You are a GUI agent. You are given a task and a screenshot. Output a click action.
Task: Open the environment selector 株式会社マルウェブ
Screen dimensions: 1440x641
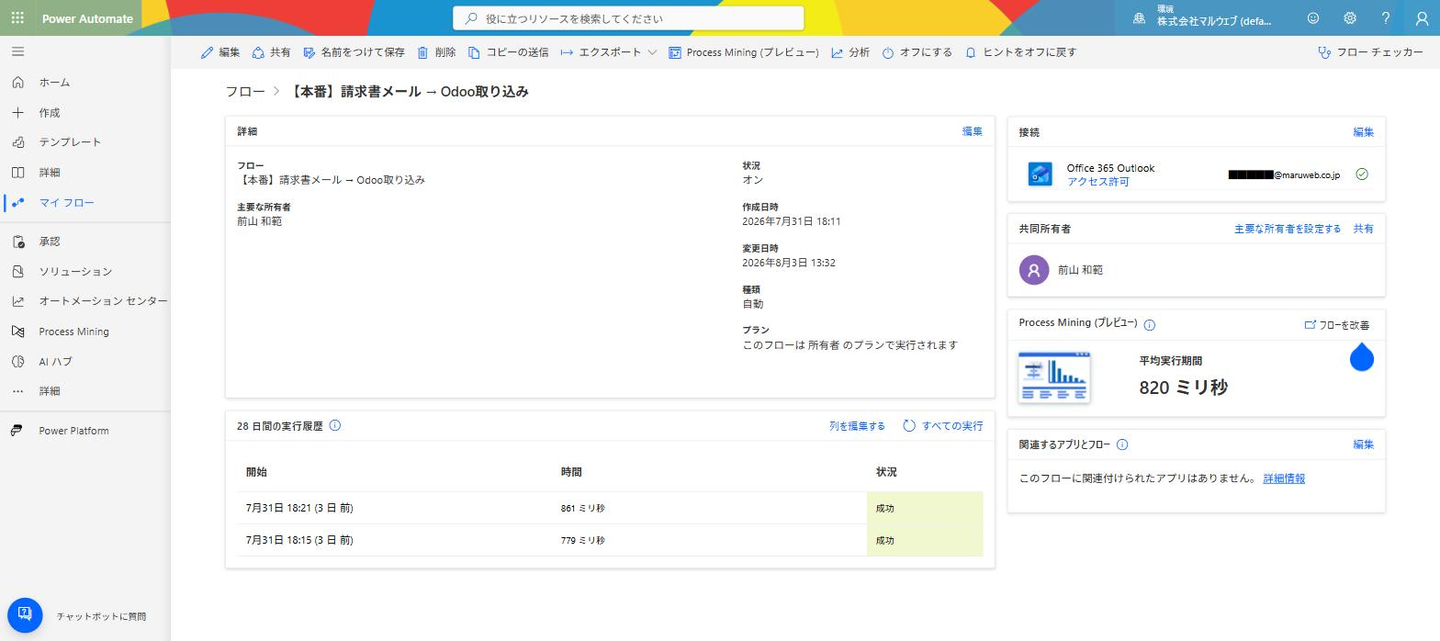(1203, 18)
